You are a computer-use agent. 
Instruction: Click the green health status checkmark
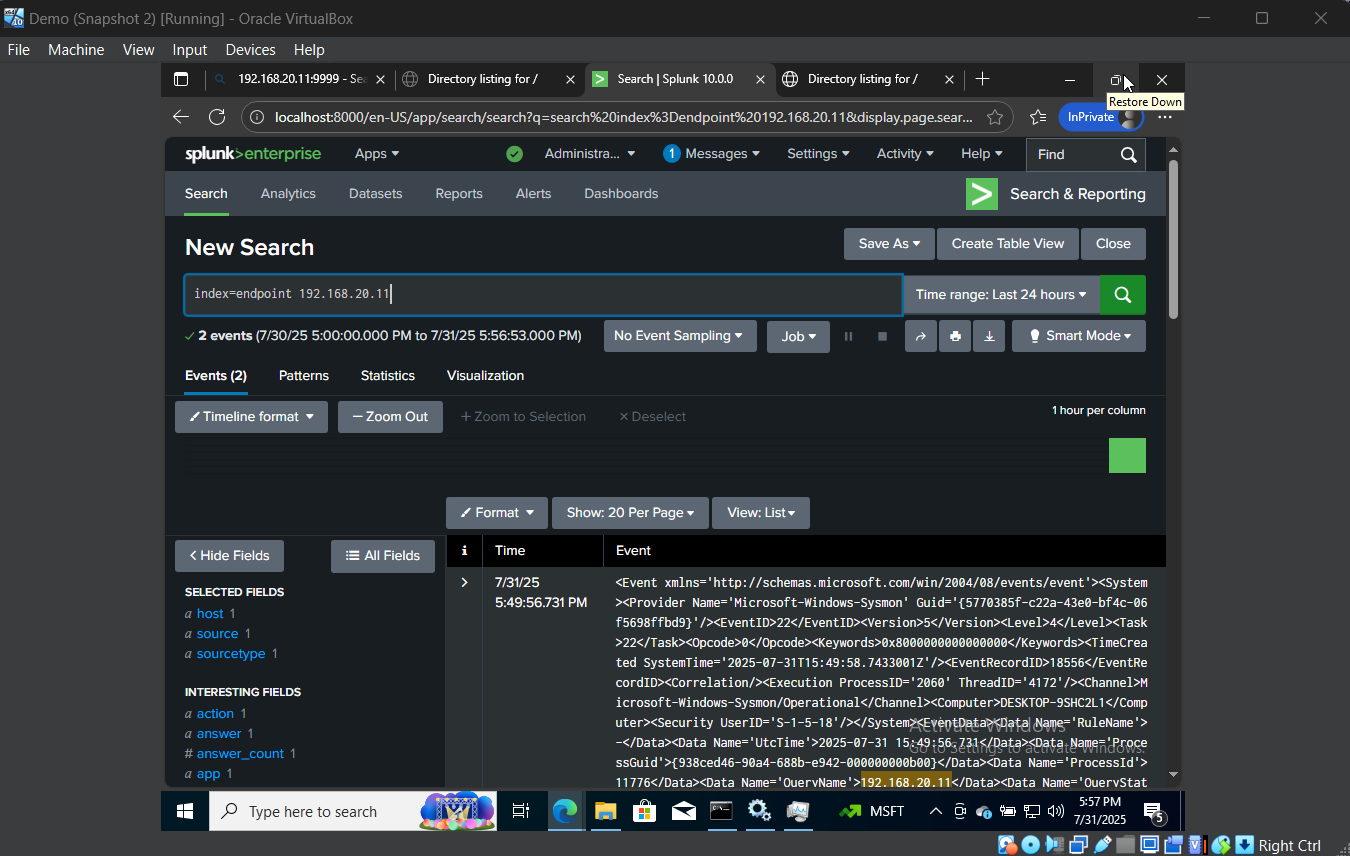514,154
